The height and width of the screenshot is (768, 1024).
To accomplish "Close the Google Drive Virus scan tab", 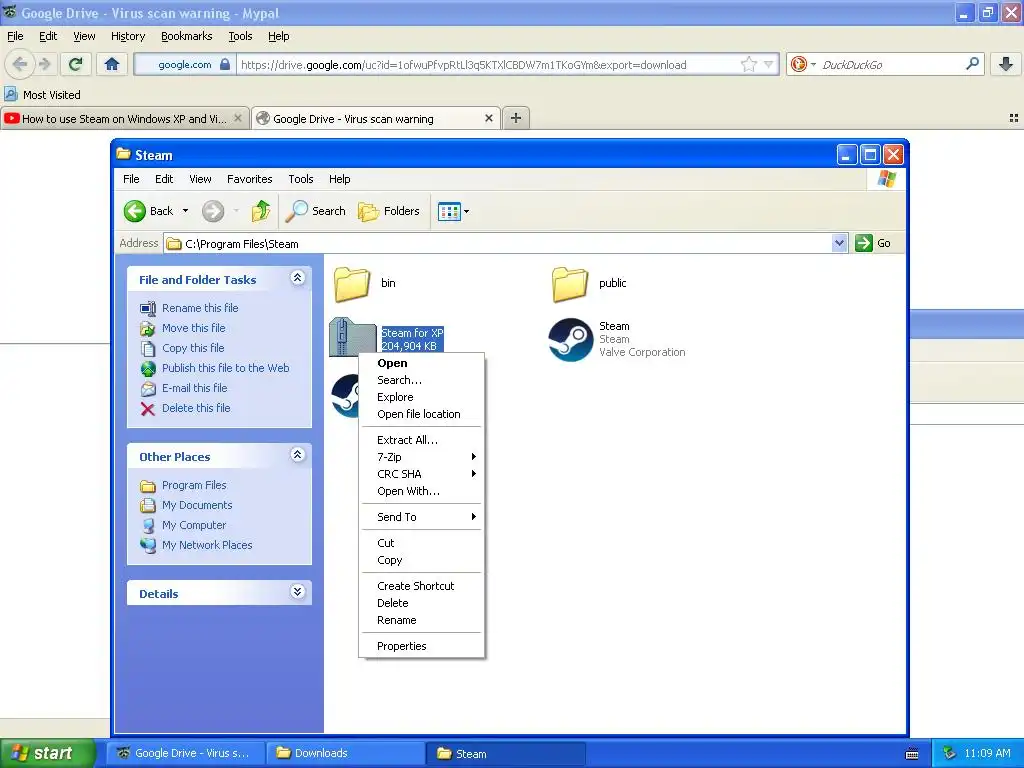I will click(x=488, y=118).
